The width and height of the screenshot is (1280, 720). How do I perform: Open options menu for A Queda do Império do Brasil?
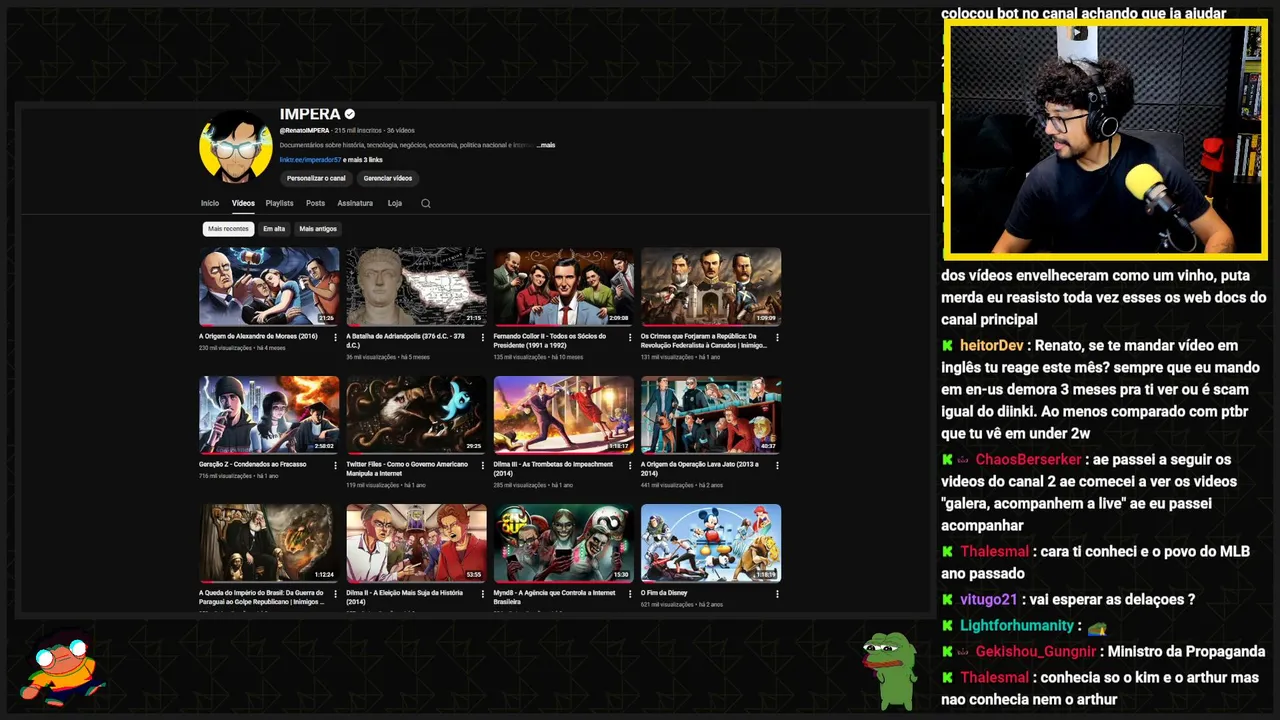pos(335,593)
